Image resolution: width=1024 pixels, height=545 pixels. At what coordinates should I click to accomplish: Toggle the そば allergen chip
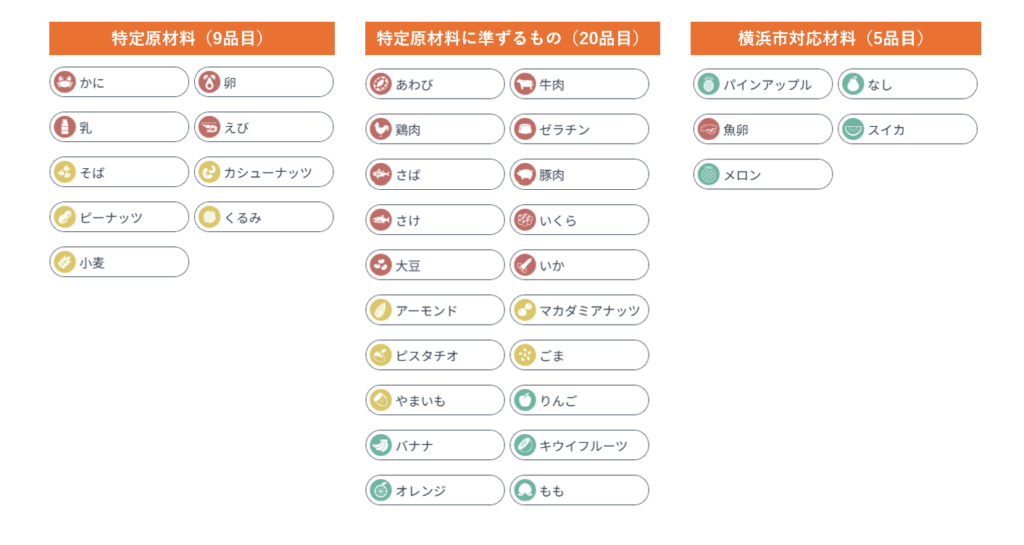point(119,172)
